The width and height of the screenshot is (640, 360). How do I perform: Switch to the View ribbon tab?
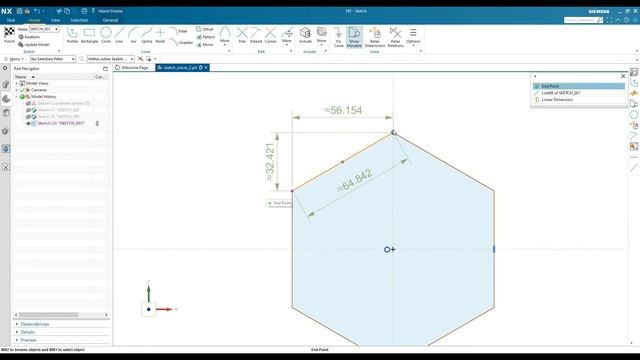click(x=56, y=20)
